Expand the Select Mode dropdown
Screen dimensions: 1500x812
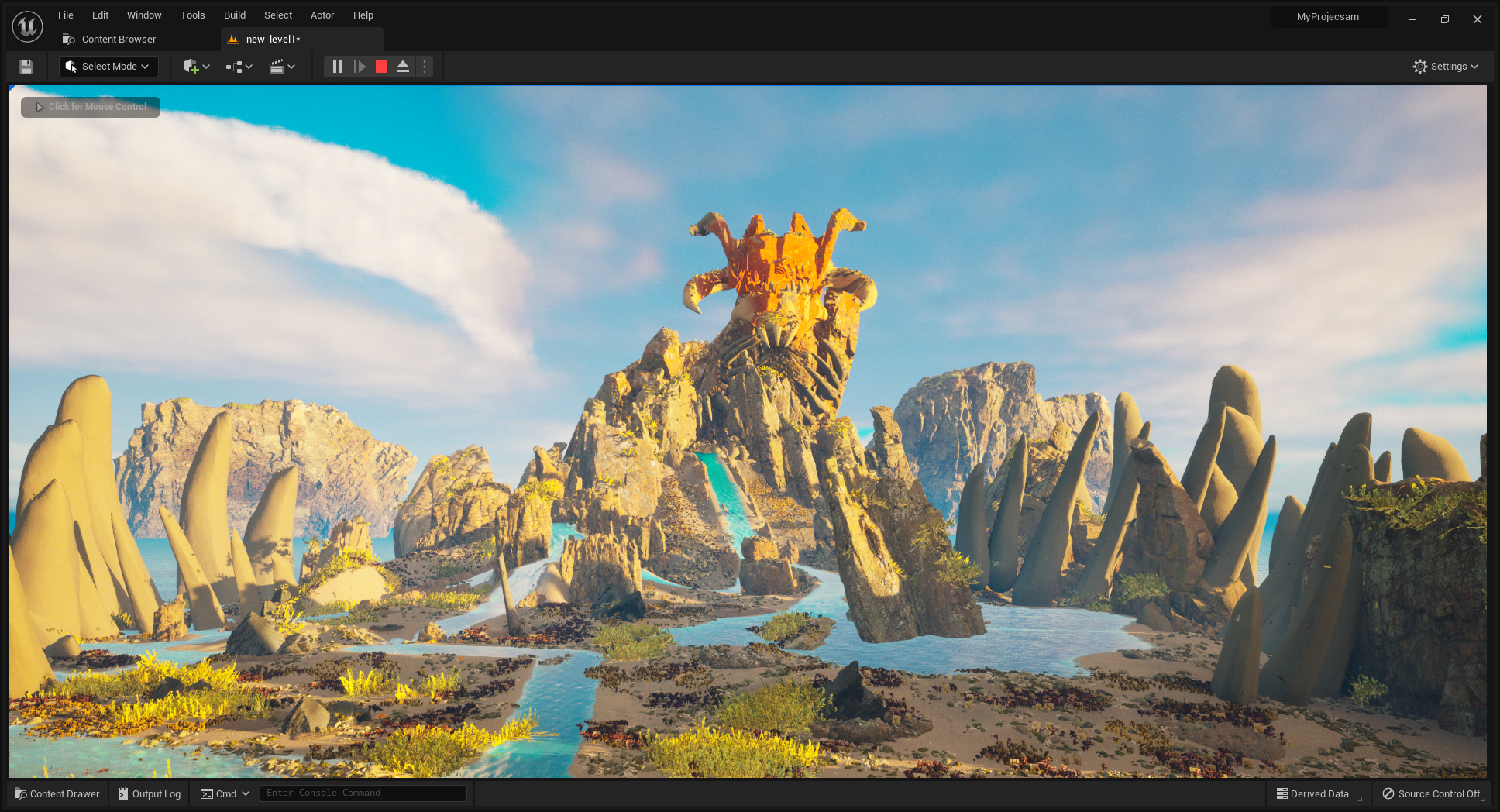[108, 67]
